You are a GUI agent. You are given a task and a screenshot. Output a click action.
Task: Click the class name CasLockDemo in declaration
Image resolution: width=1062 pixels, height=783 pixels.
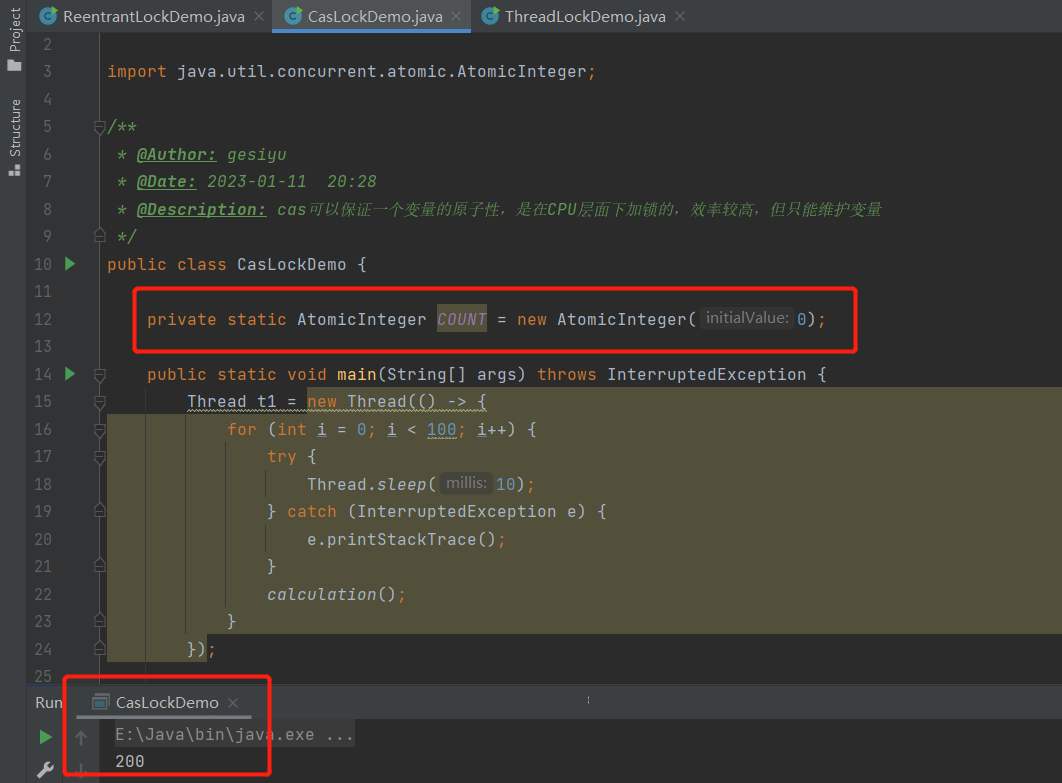291,264
